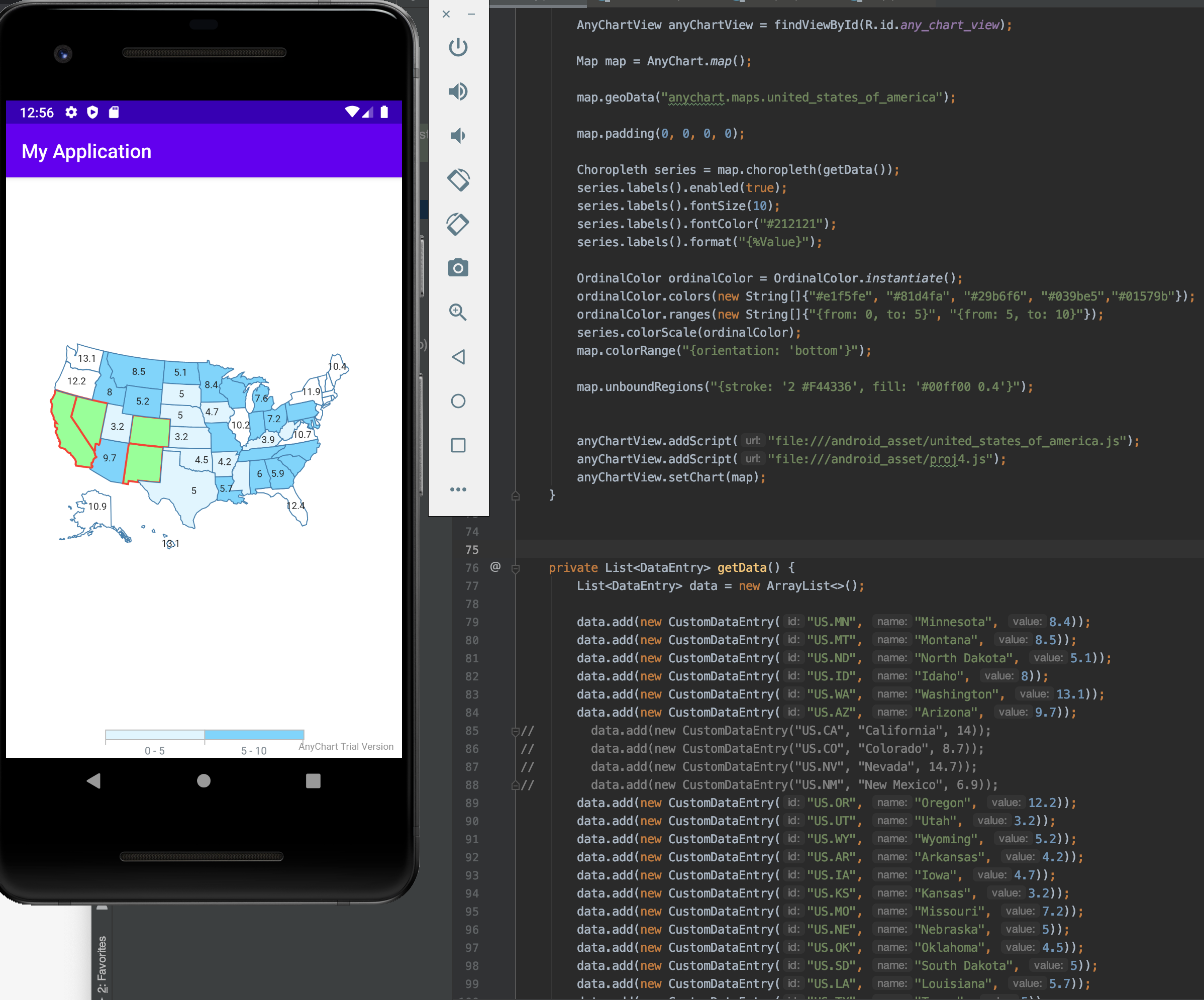The height and width of the screenshot is (1000, 1204).
Task: Rotate the emulator clockwise
Action: click(x=458, y=224)
